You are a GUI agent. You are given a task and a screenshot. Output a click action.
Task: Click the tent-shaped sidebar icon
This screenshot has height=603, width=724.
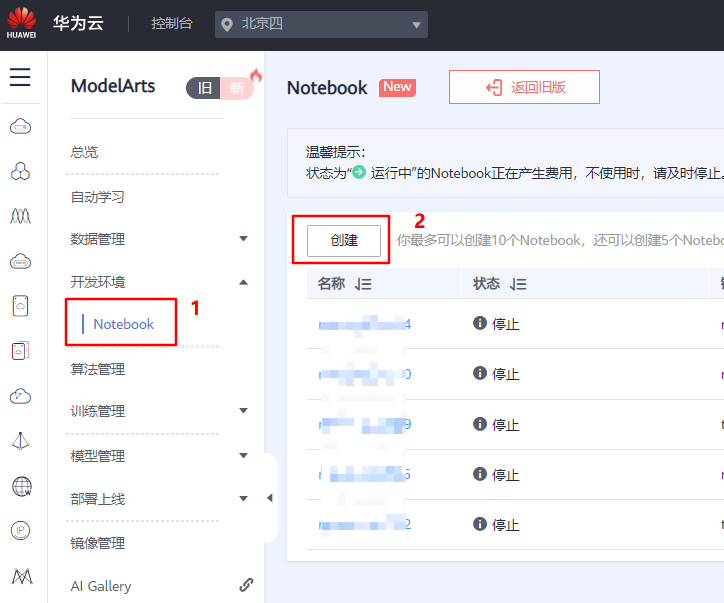point(20,441)
